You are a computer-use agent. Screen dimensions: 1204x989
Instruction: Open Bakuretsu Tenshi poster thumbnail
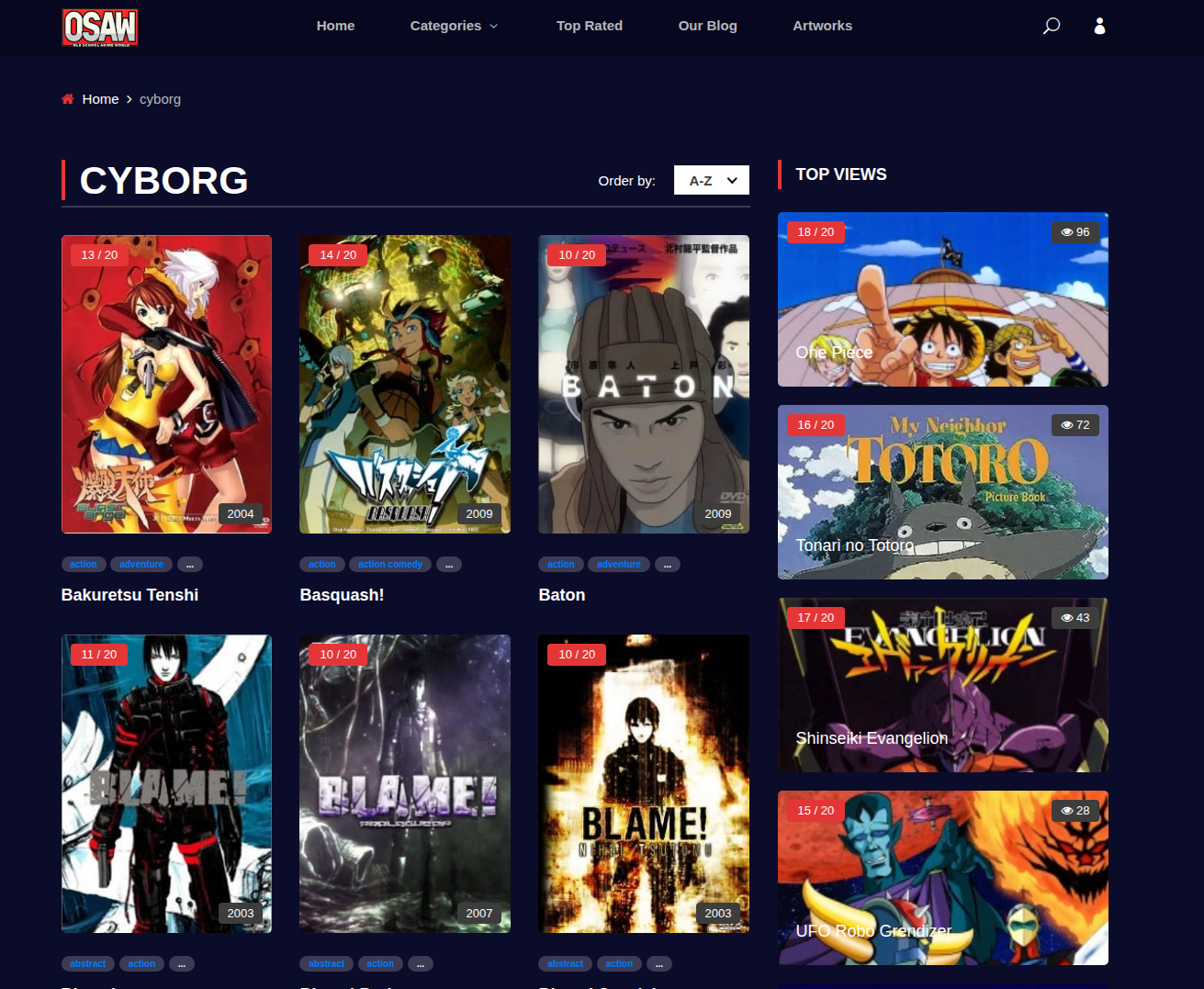pyautogui.click(x=166, y=385)
